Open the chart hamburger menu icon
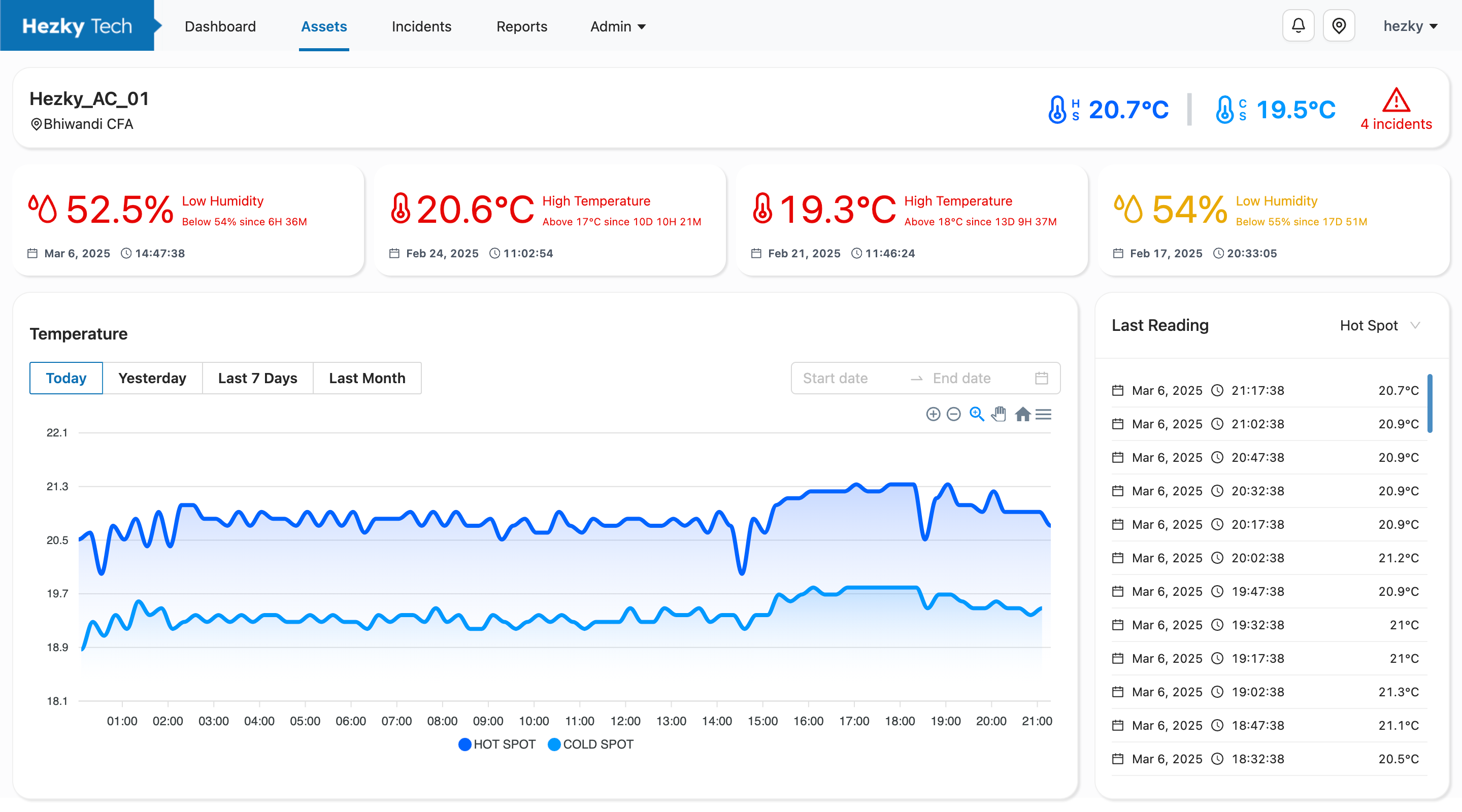This screenshot has width=1462, height=812. 1043,414
